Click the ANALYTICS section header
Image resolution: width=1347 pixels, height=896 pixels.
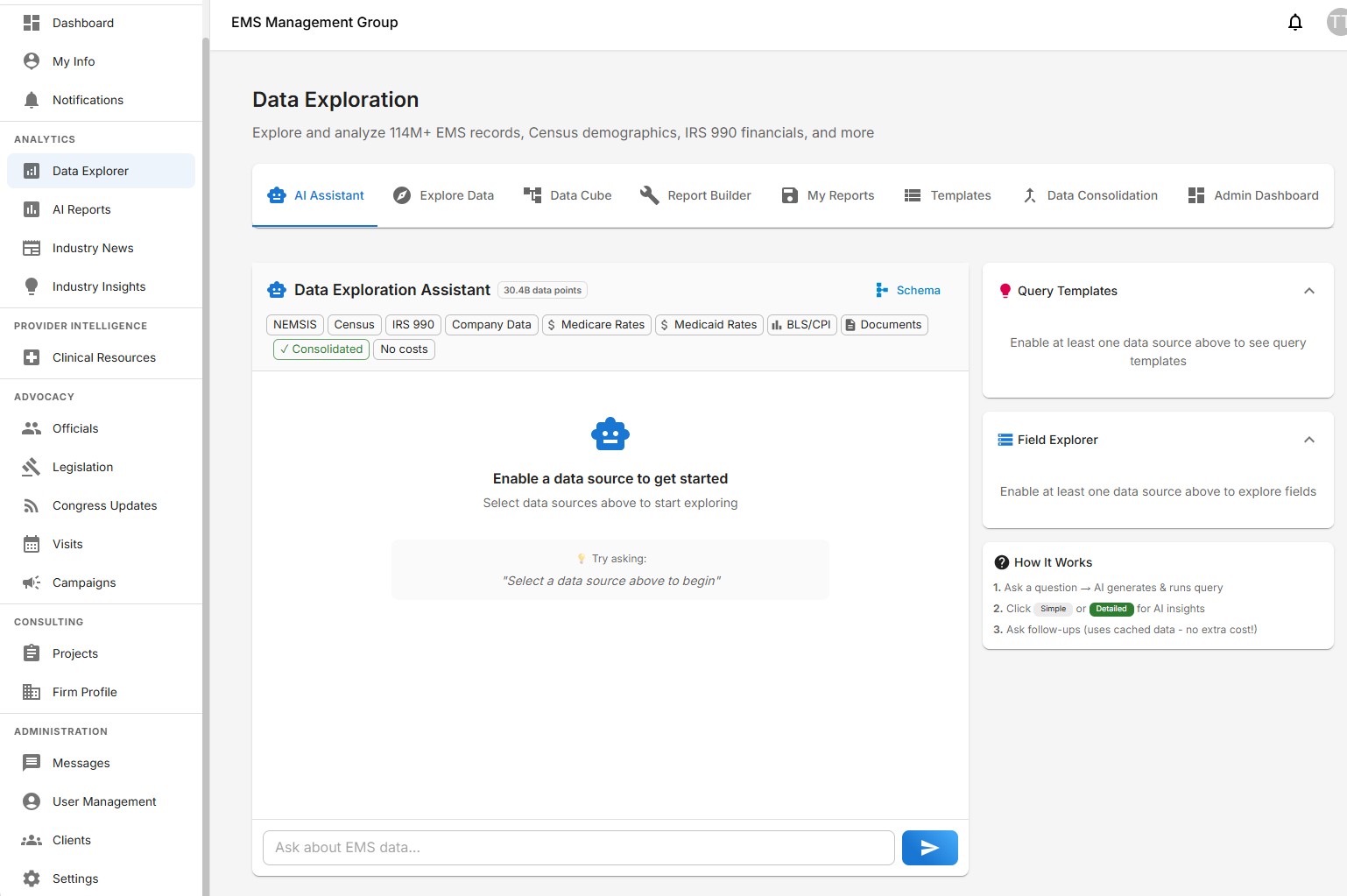tap(45, 139)
